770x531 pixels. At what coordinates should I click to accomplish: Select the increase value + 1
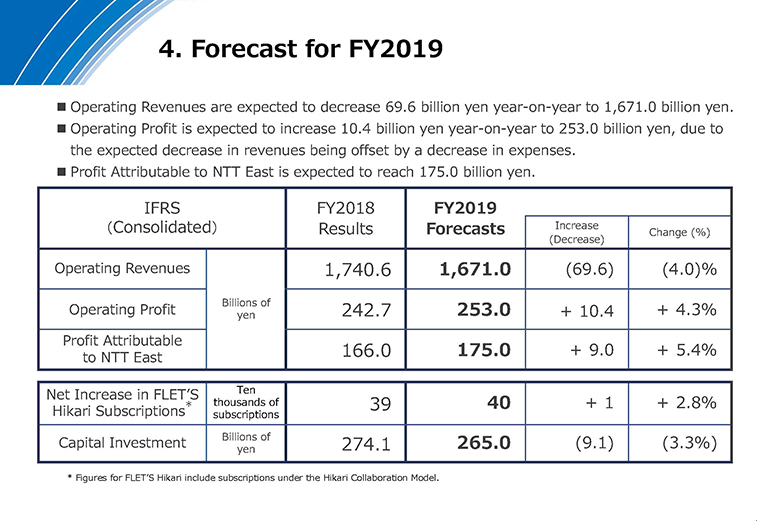pyautogui.click(x=600, y=403)
